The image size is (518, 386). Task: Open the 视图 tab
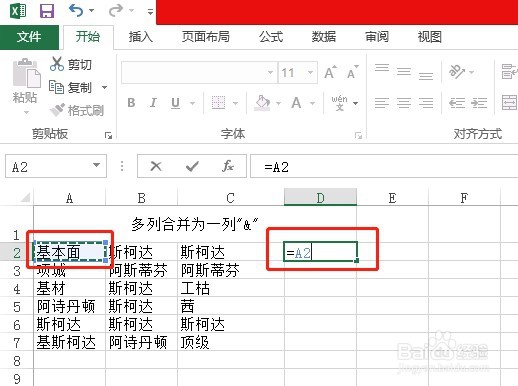(429, 37)
